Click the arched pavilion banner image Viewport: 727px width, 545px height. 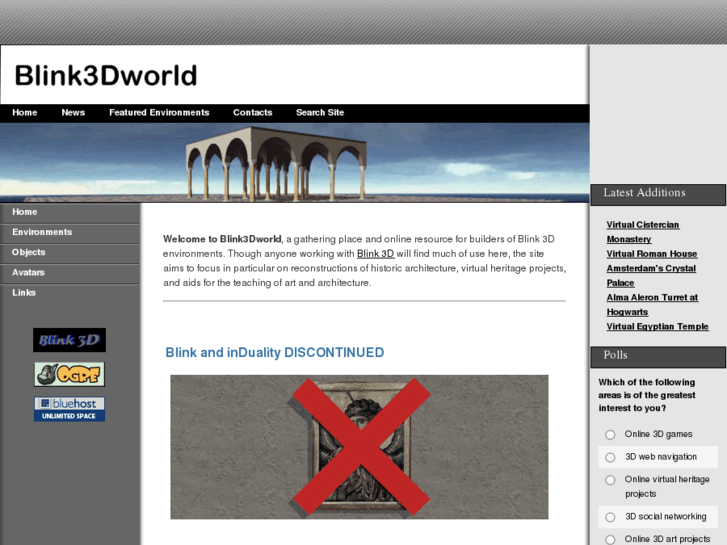[295, 163]
